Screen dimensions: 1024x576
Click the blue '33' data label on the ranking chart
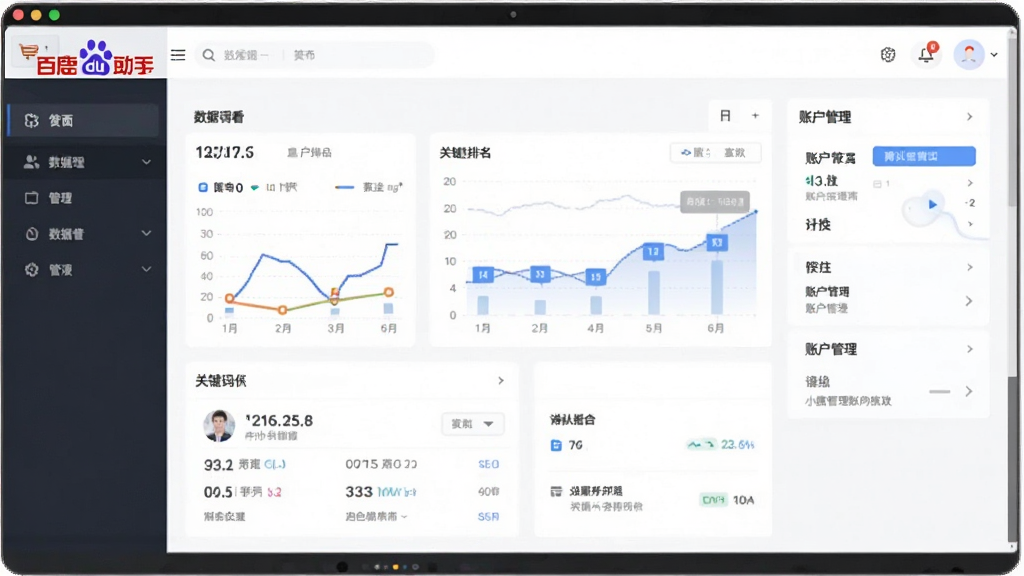tap(539, 275)
